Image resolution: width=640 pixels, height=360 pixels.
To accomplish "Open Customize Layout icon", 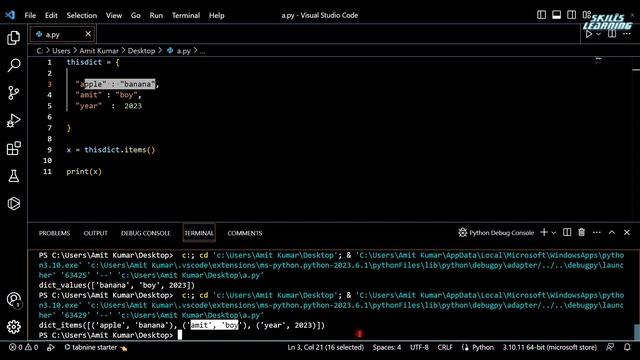I will [x=587, y=15].
